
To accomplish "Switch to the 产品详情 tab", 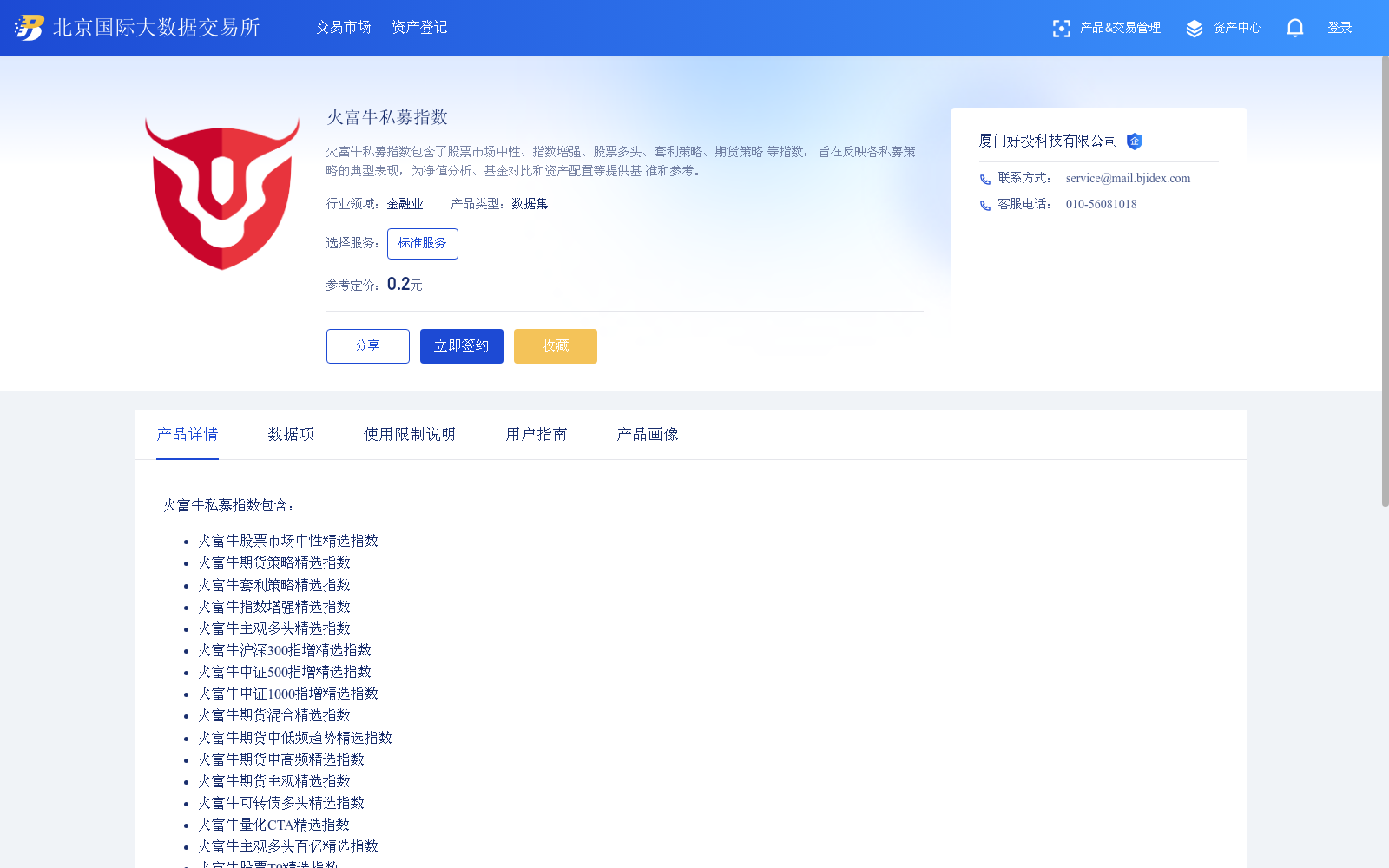I will click(x=188, y=434).
